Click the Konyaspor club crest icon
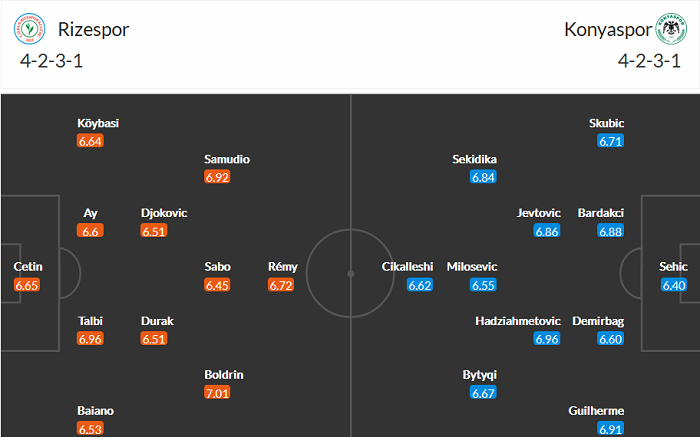 click(669, 29)
